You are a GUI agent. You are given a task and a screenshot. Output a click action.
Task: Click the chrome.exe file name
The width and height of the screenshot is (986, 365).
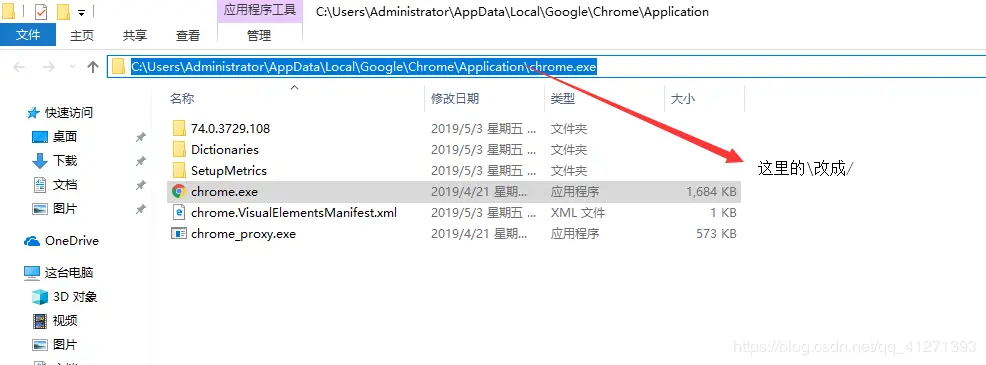point(224,192)
